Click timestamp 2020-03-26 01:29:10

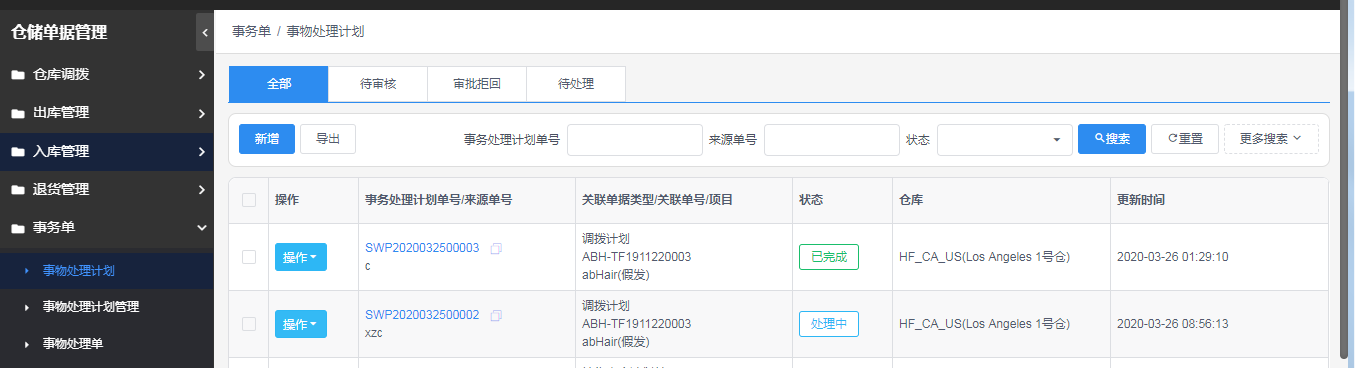click(1172, 257)
